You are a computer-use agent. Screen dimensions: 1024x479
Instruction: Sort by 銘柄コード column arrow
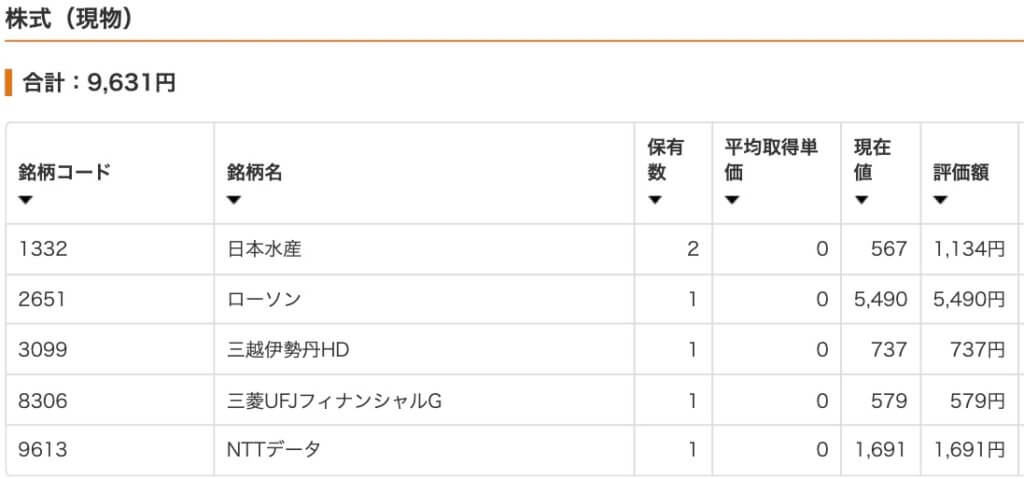pyautogui.click(x=25, y=201)
